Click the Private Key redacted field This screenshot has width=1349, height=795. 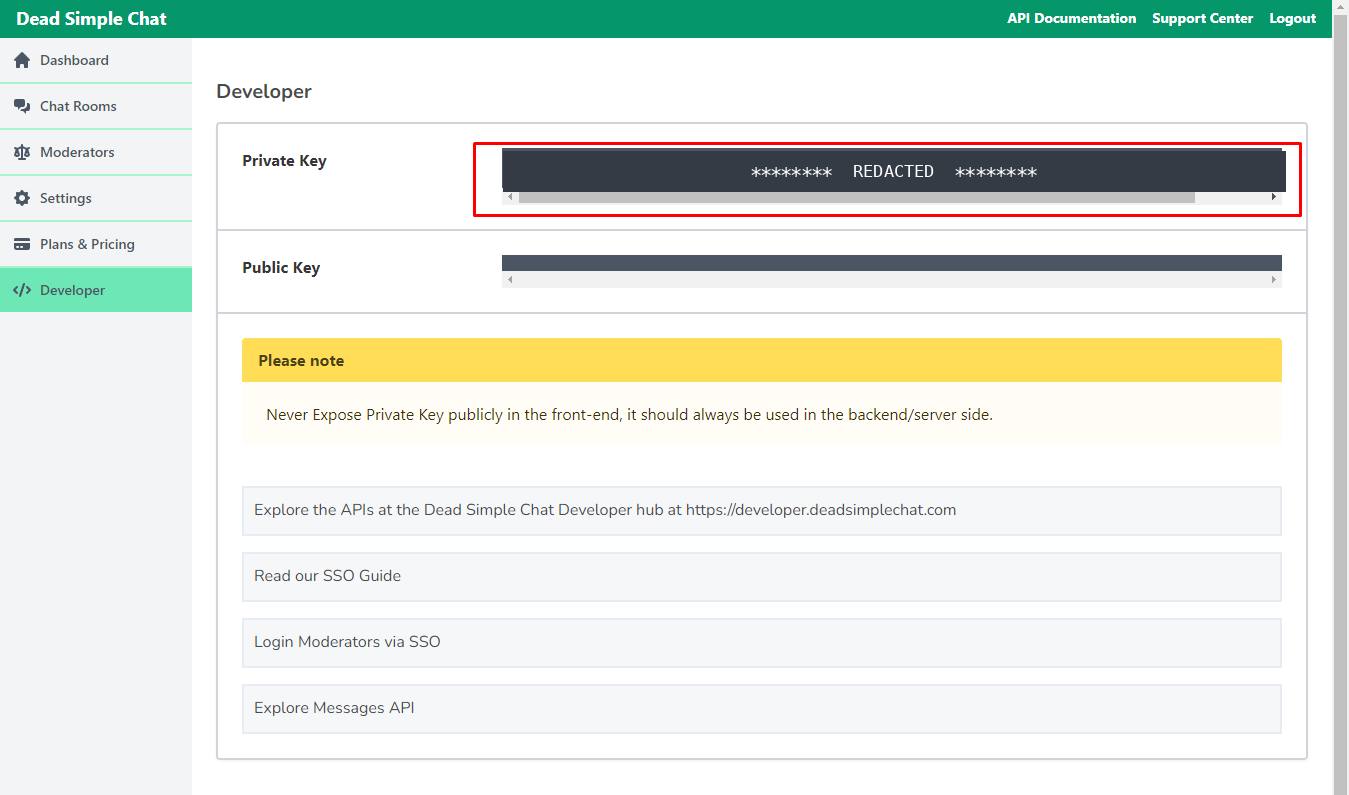(x=893, y=171)
